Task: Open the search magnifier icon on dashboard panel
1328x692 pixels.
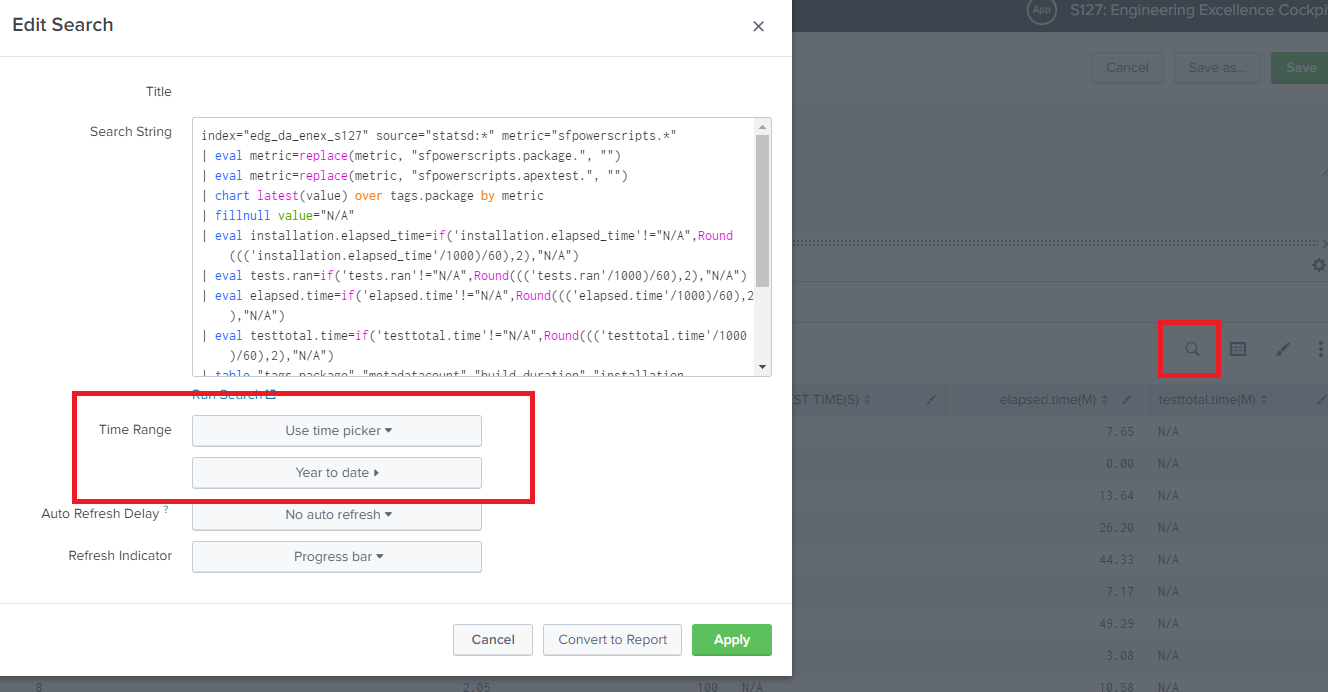Action: coord(1192,349)
